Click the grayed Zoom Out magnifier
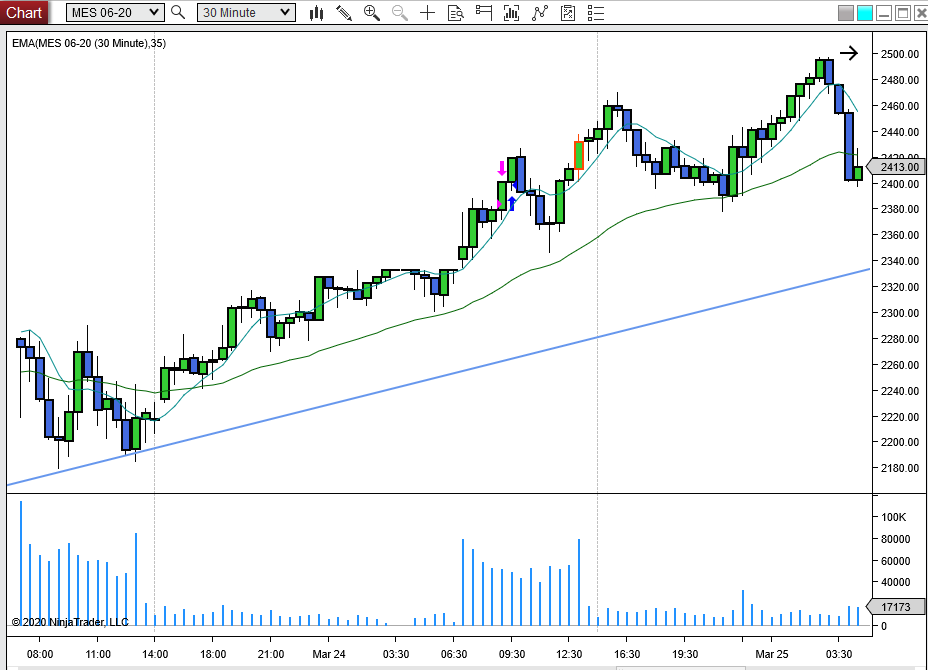 click(399, 13)
